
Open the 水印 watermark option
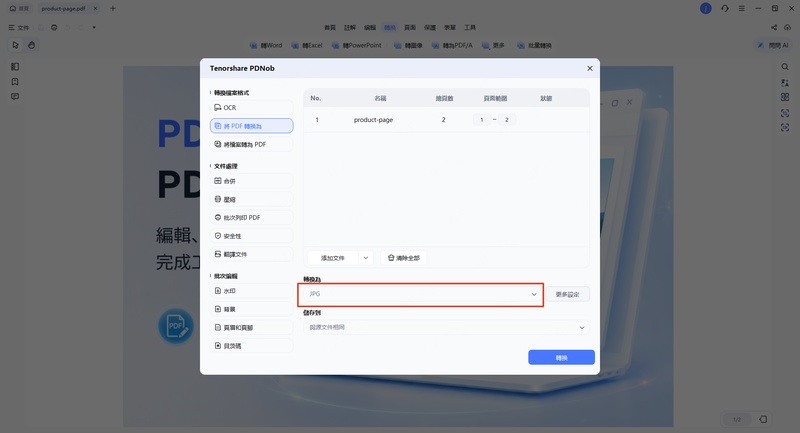(x=252, y=291)
